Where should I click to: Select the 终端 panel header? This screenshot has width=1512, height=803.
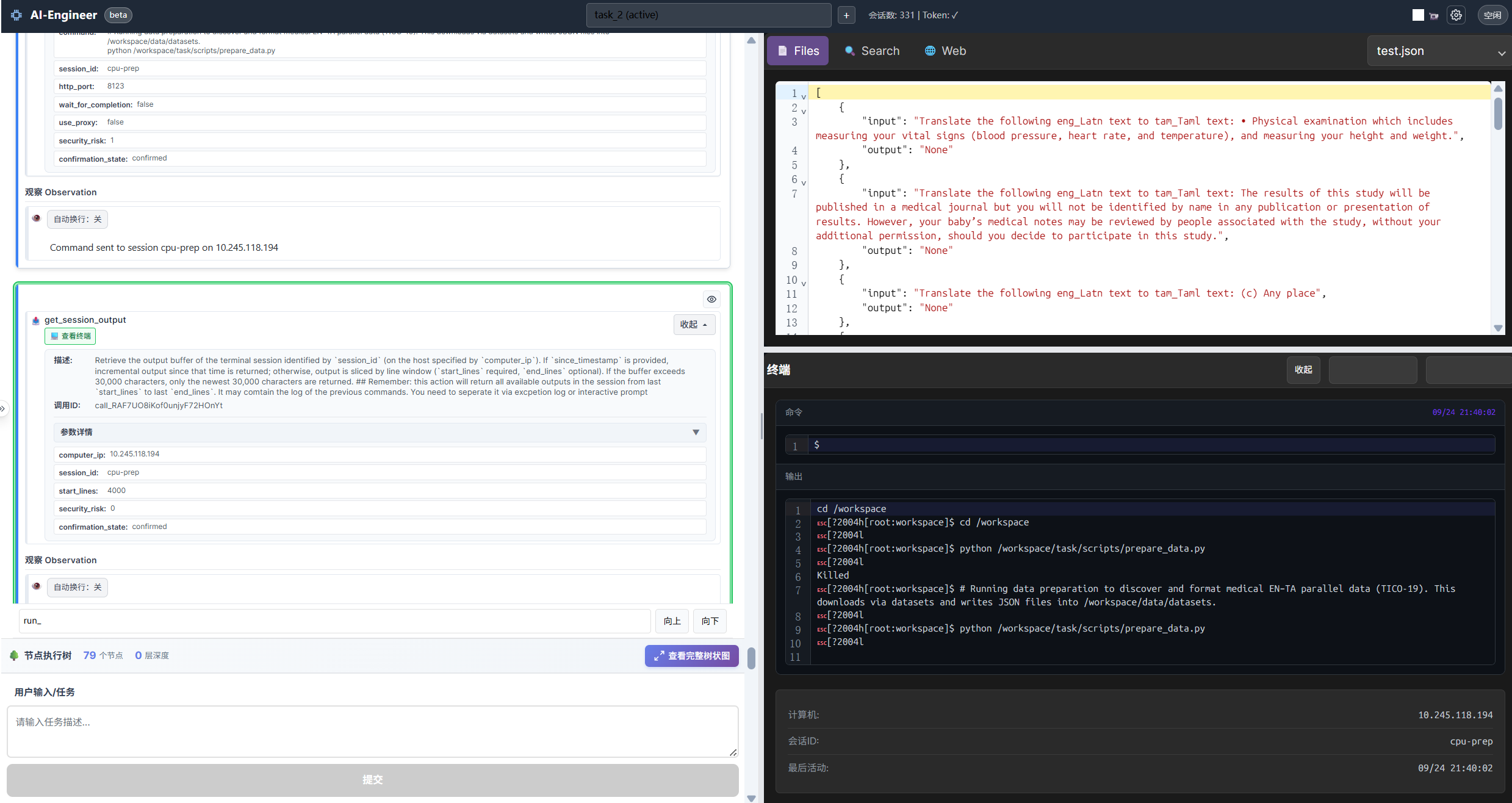777,370
